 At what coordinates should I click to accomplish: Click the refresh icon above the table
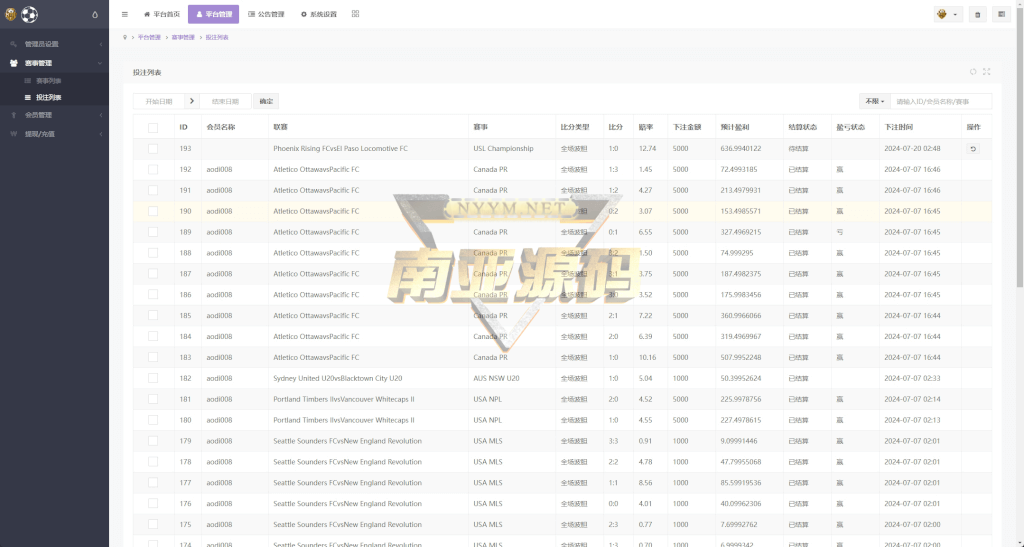(x=973, y=72)
